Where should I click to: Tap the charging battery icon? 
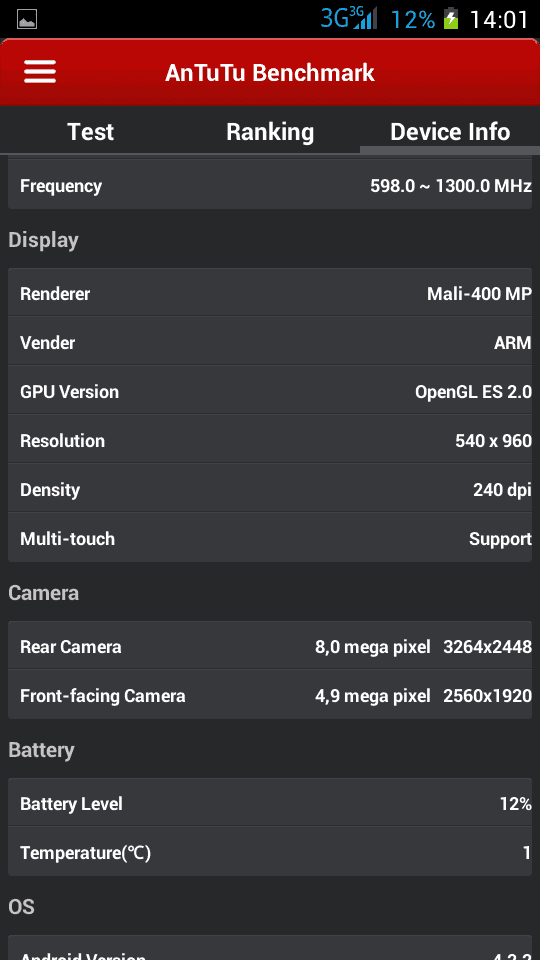pos(451,18)
